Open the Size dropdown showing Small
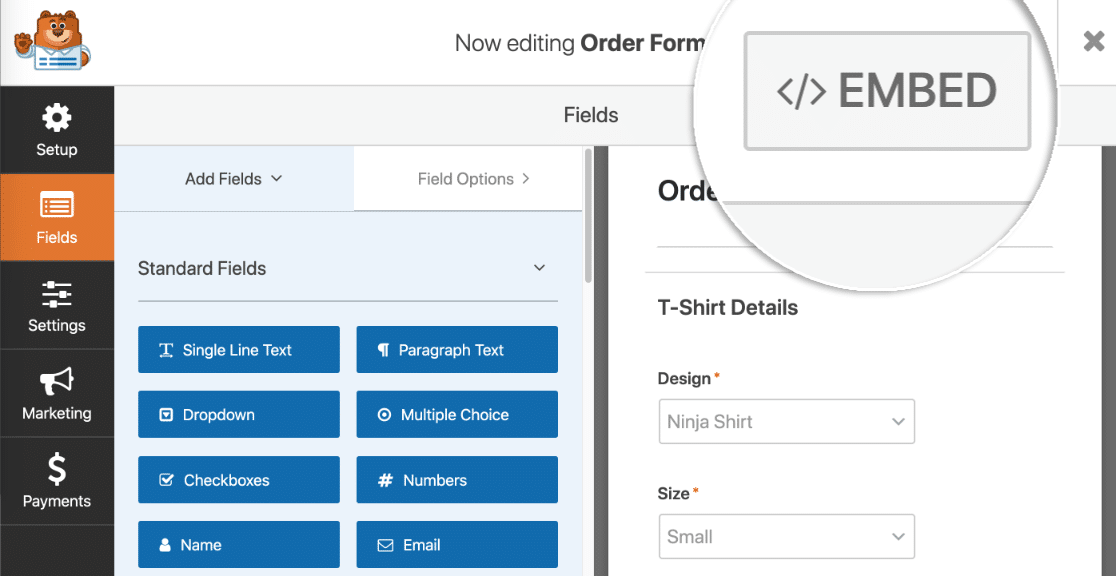Viewport: 1116px width, 576px height. pos(786,536)
